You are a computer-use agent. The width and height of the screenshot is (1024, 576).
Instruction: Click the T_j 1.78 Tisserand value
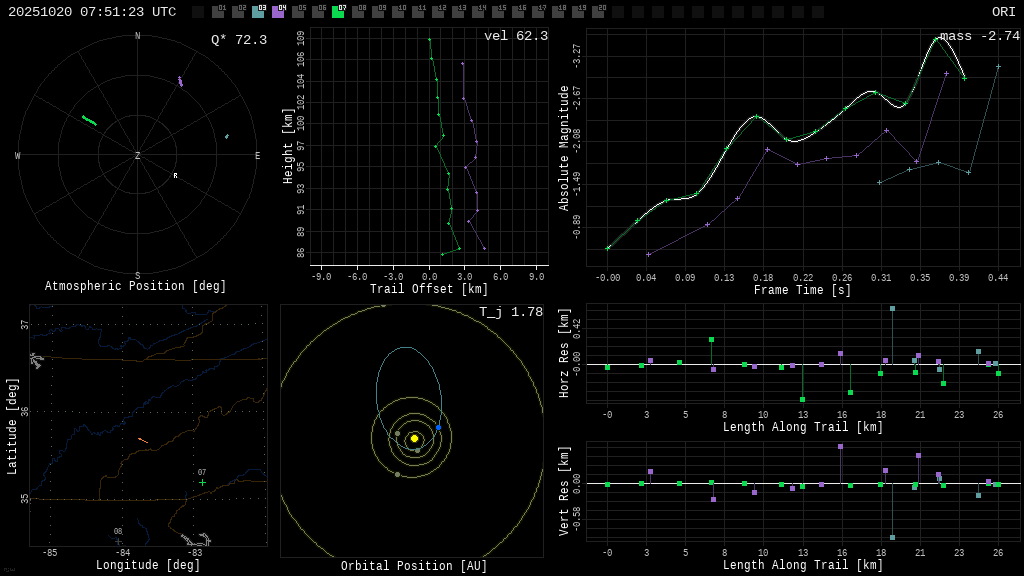510,312
